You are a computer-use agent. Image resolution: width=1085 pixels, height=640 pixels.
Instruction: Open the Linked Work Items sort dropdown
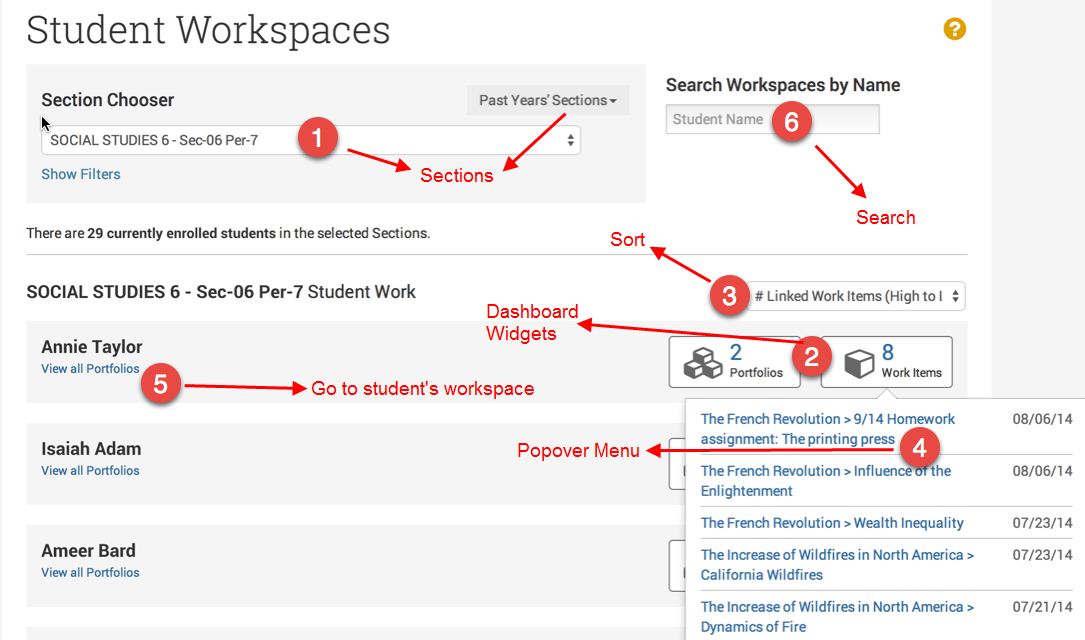tap(858, 296)
